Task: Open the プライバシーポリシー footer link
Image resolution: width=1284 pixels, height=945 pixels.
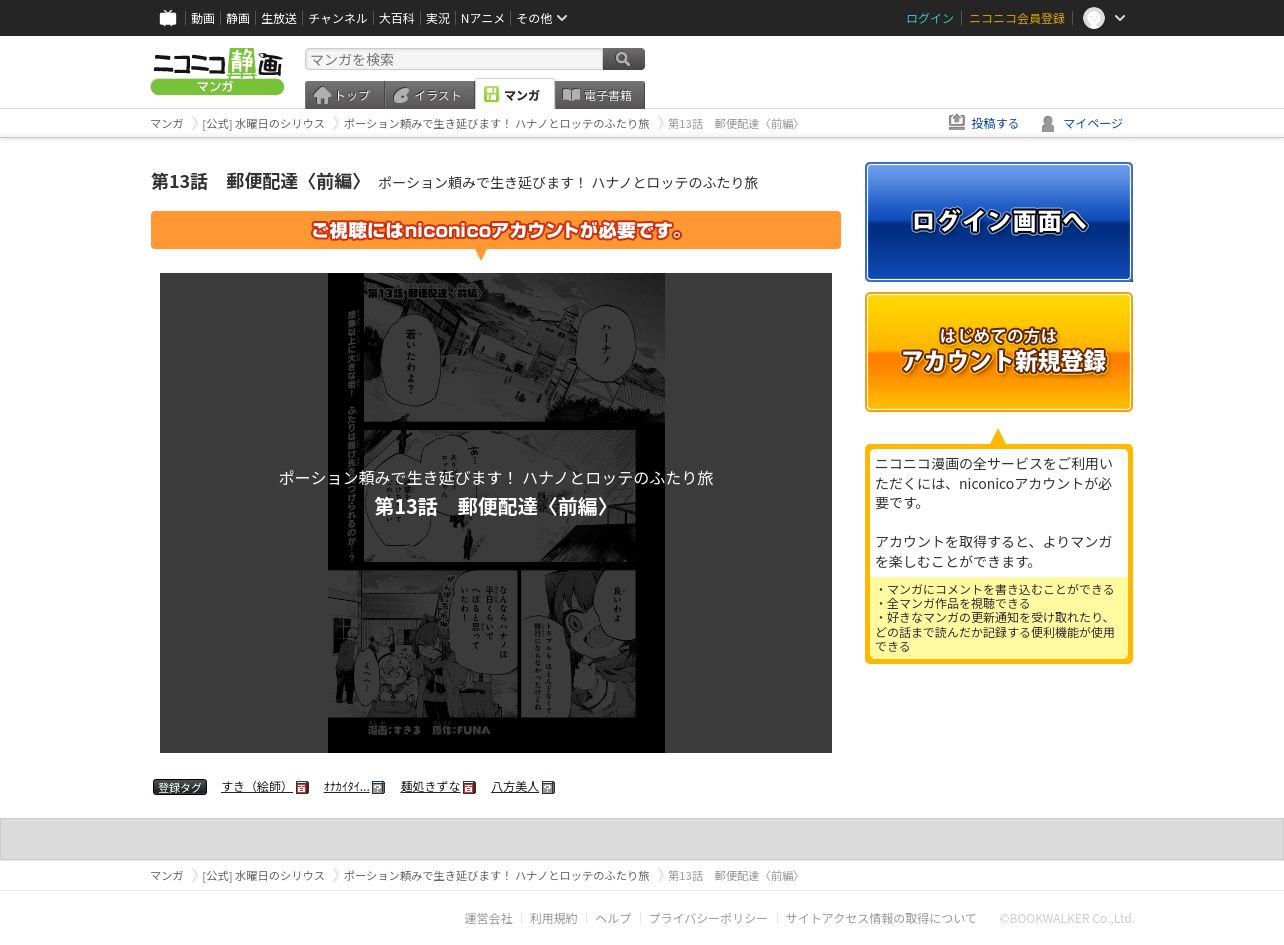Action: click(708, 918)
